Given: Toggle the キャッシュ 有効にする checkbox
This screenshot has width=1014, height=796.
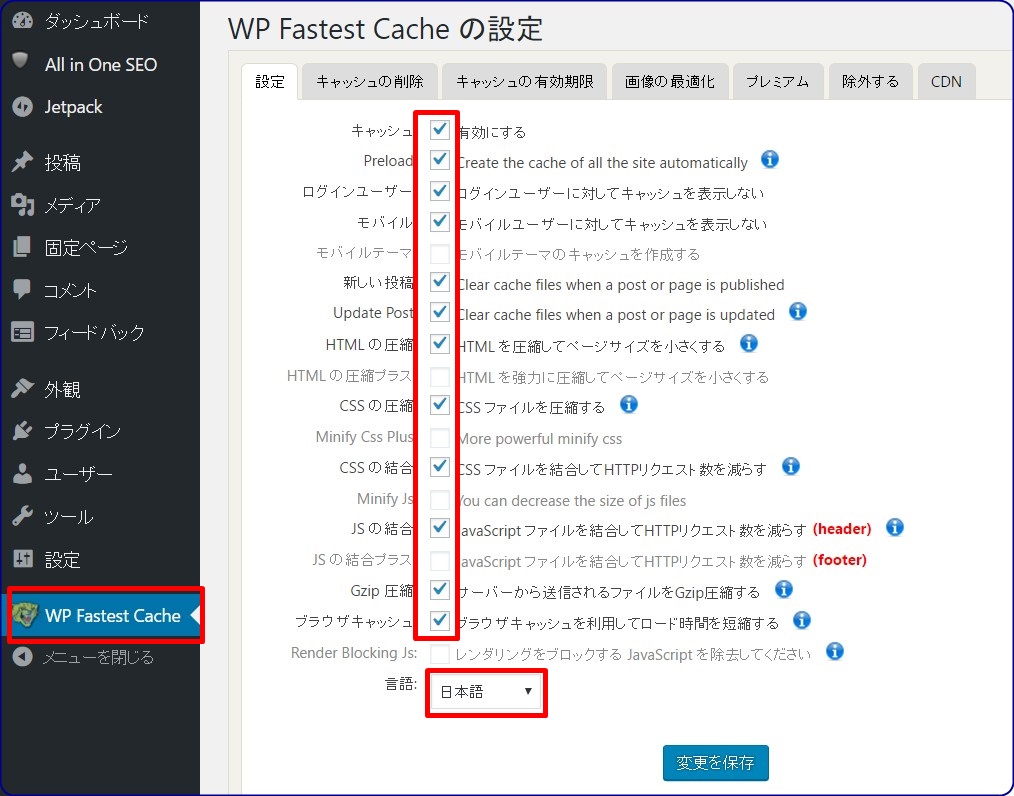Looking at the screenshot, I should pos(440,130).
